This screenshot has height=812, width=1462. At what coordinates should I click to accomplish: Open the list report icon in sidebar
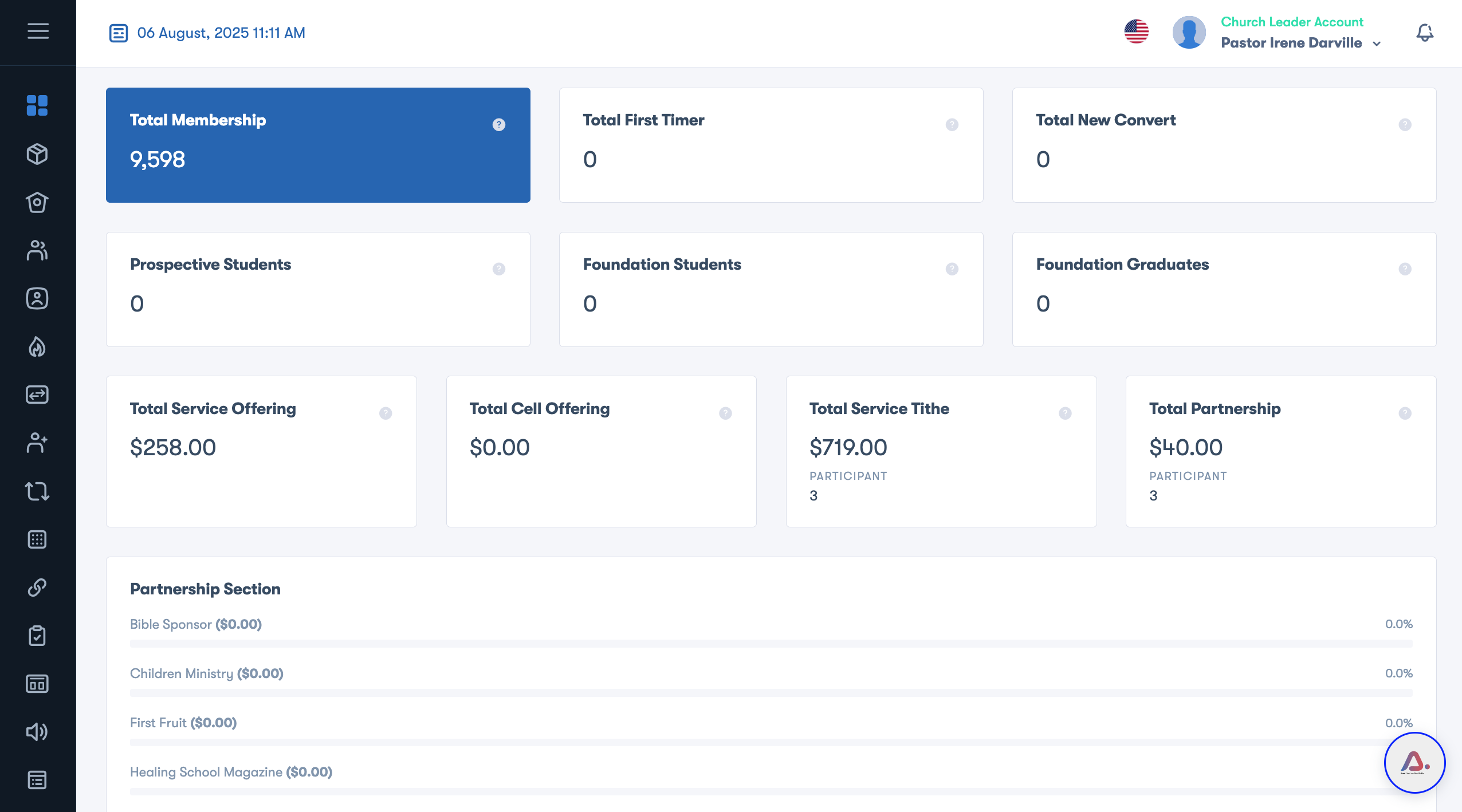[x=37, y=780]
